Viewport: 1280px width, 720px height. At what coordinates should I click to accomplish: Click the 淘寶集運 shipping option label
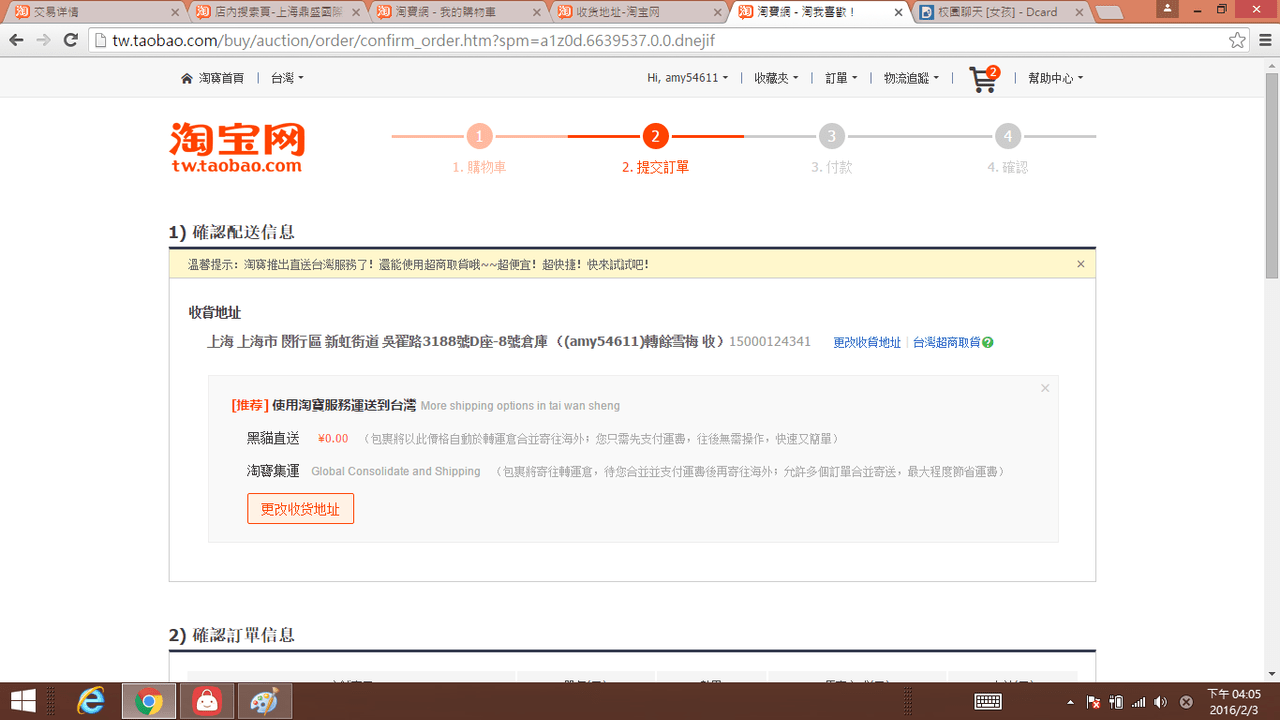(x=273, y=470)
